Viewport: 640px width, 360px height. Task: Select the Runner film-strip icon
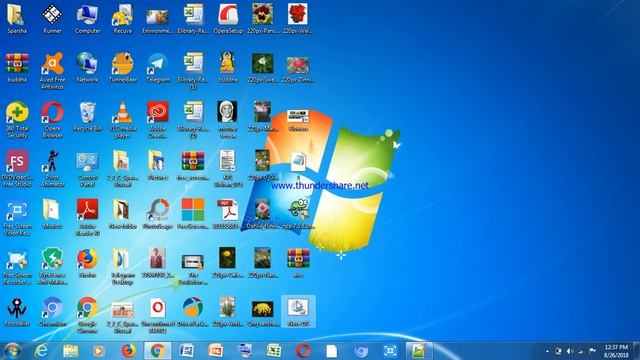pyautogui.click(x=52, y=18)
